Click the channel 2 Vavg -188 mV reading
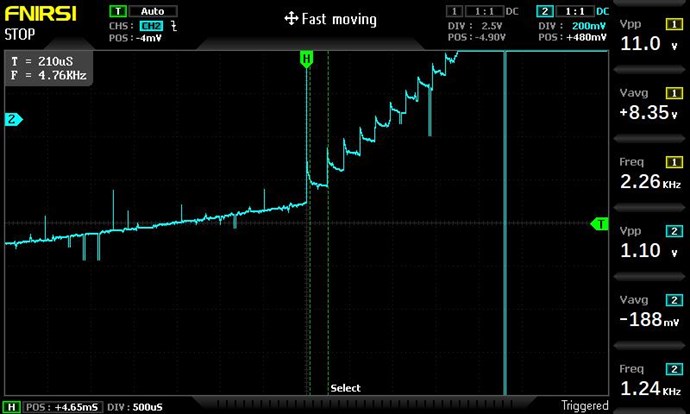The width and height of the screenshot is (690, 414). [650, 312]
